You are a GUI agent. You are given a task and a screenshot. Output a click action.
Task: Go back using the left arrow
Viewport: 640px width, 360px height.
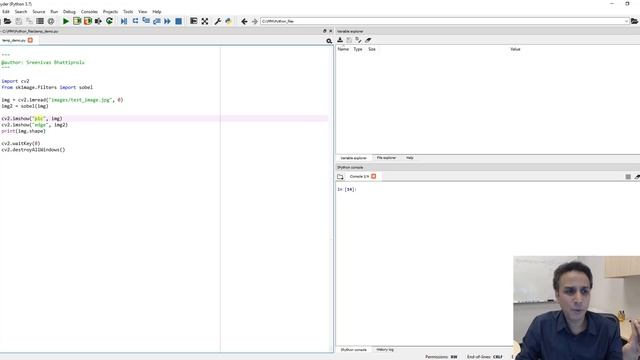[244, 21]
